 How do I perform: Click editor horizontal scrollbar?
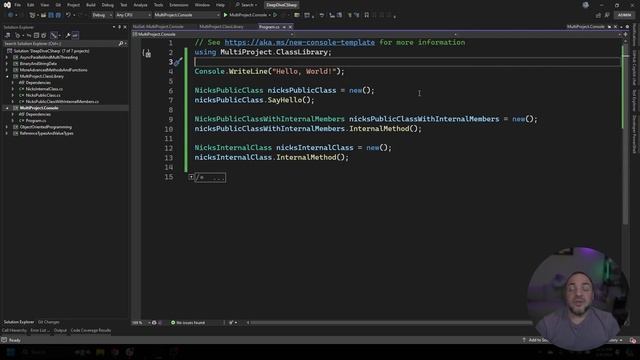click(392, 322)
